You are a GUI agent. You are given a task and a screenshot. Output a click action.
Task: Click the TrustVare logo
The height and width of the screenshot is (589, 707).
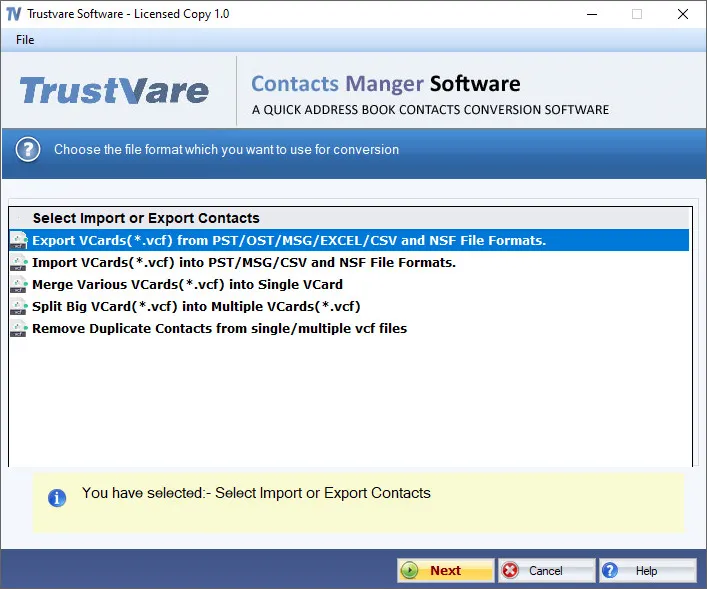tap(114, 91)
